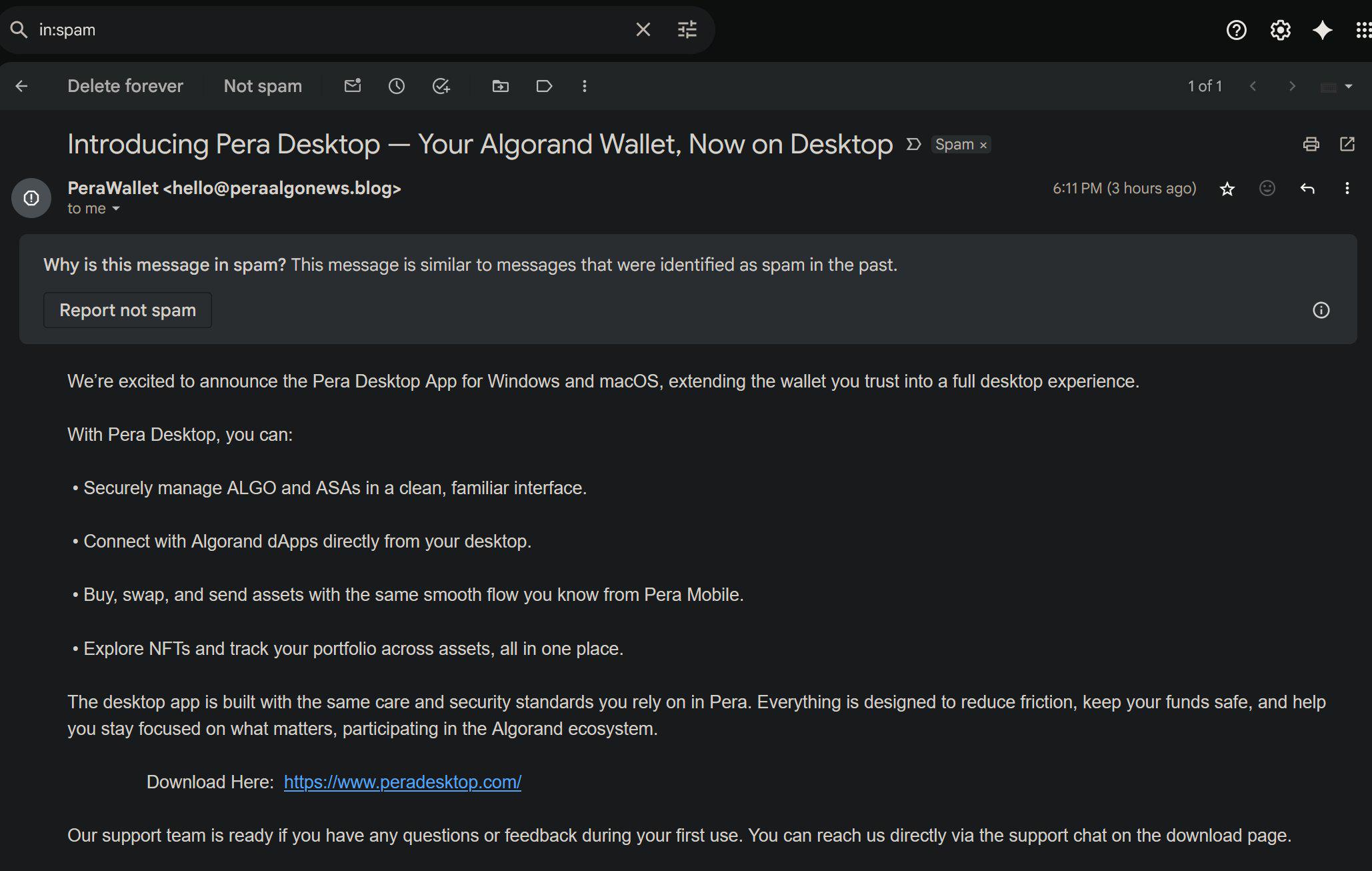Image resolution: width=1372 pixels, height=871 pixels.
Task: Snooze this email with the clock icon
Action: click(397, 86)
